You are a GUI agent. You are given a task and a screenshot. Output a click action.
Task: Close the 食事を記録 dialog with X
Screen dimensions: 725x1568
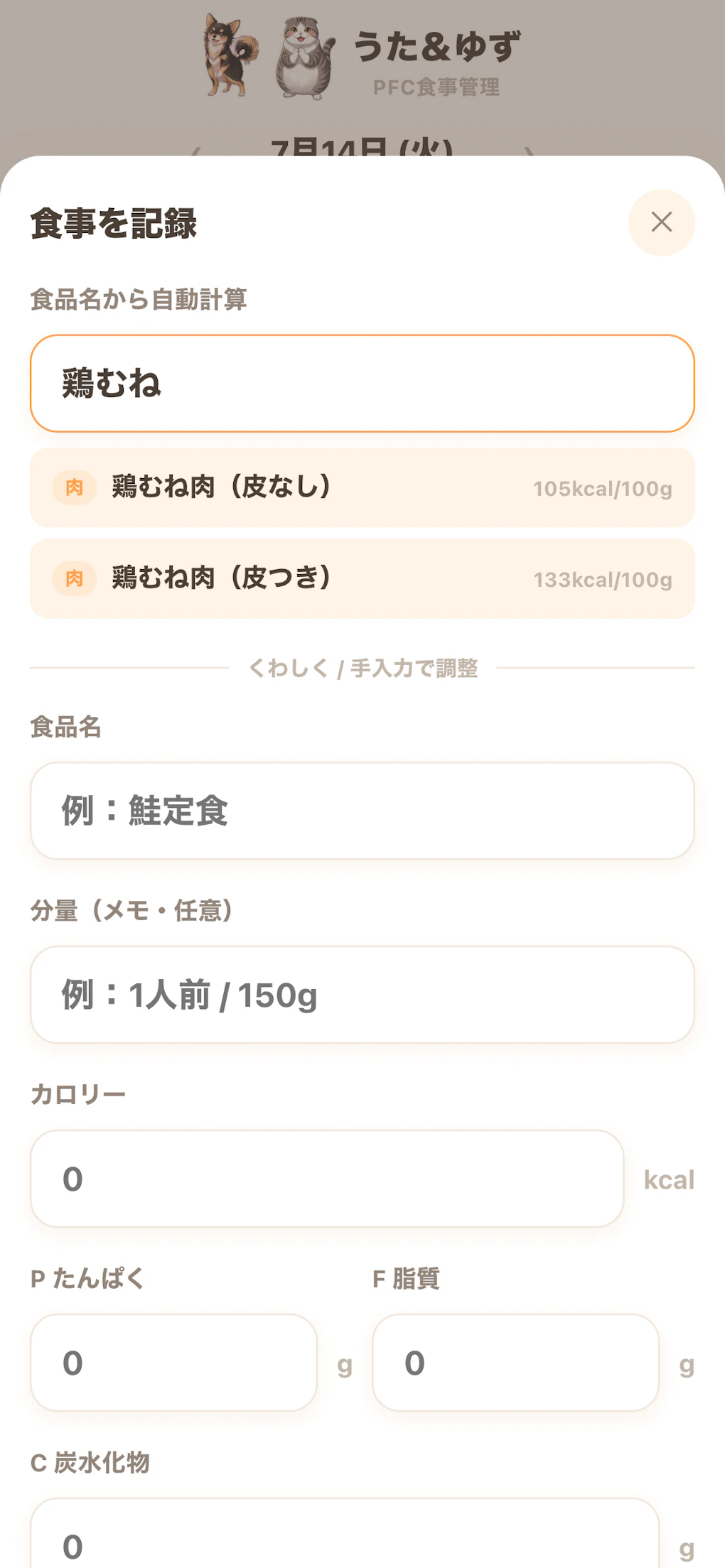661,222
